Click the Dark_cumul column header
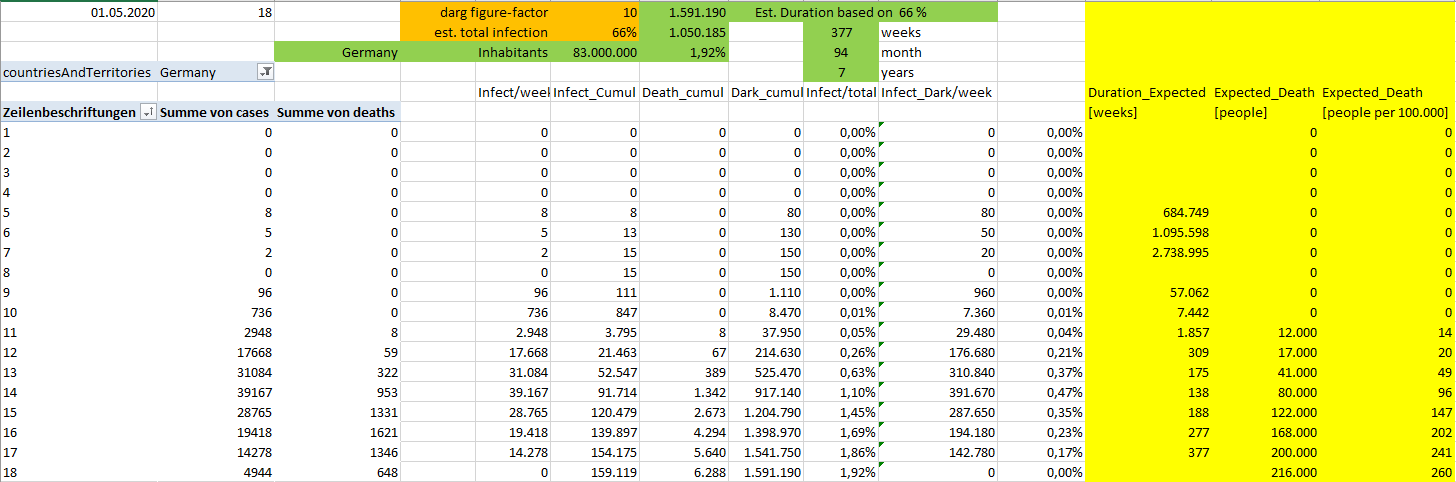 tap(766, 92)
